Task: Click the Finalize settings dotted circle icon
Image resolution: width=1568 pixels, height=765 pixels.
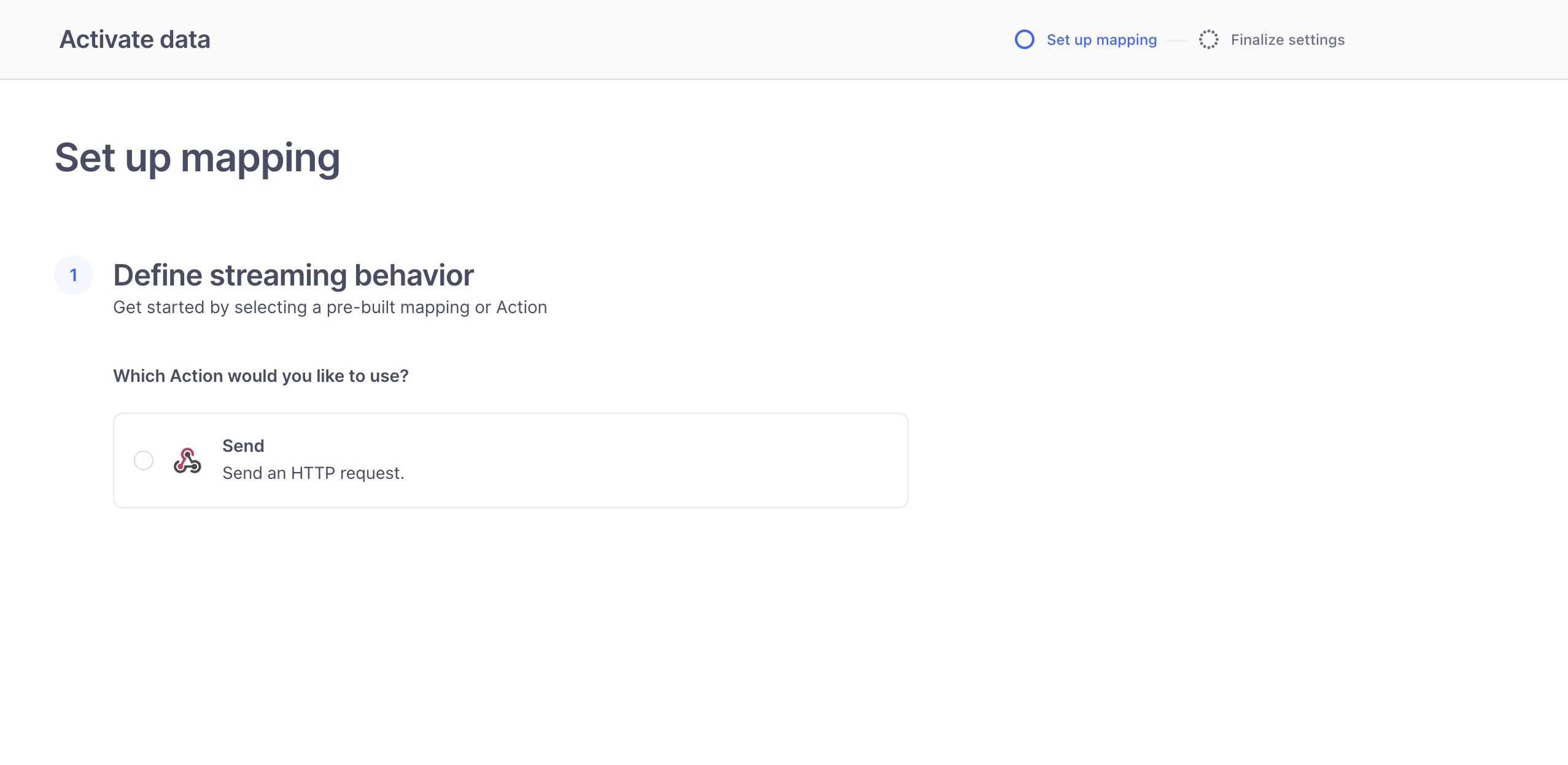Action: click(x=1209, y=39)
